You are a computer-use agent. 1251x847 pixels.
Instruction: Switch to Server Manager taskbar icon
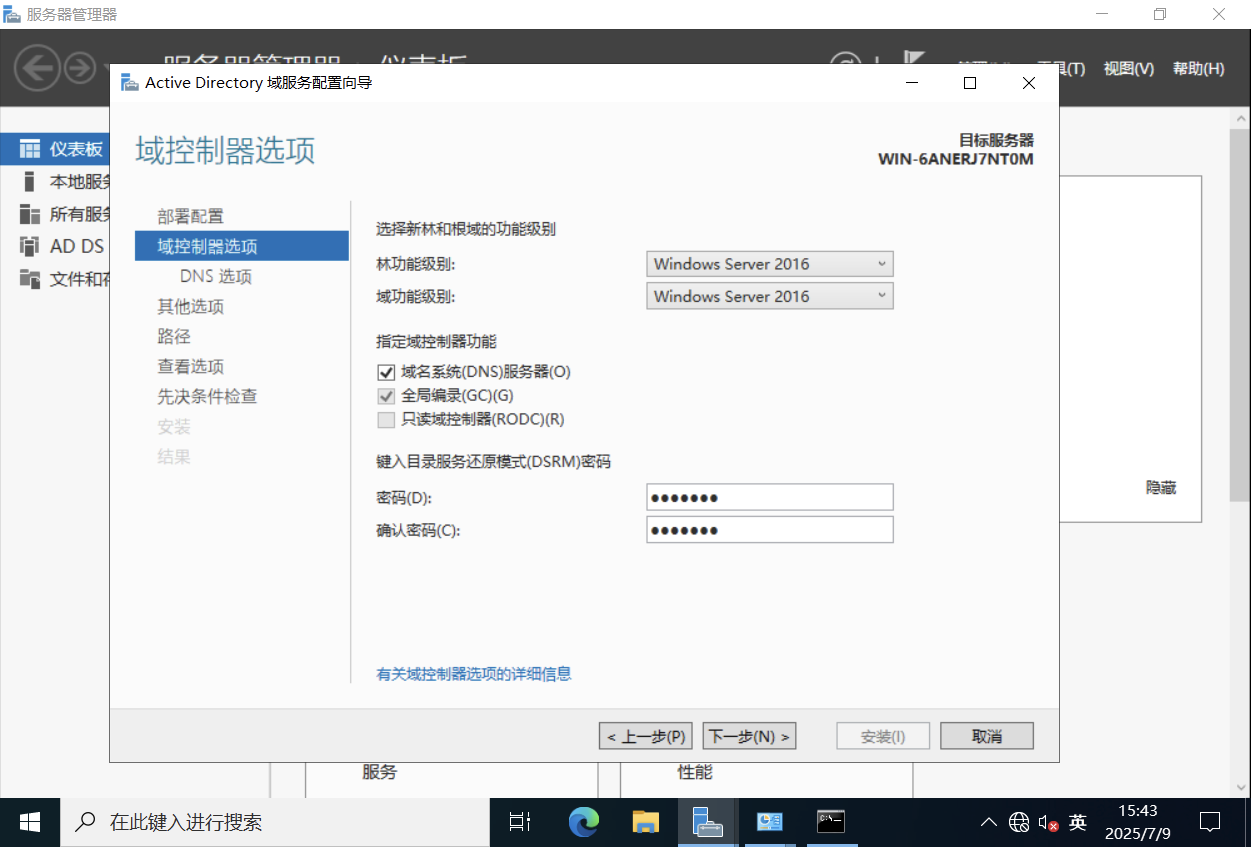click(x=708, y=822)
